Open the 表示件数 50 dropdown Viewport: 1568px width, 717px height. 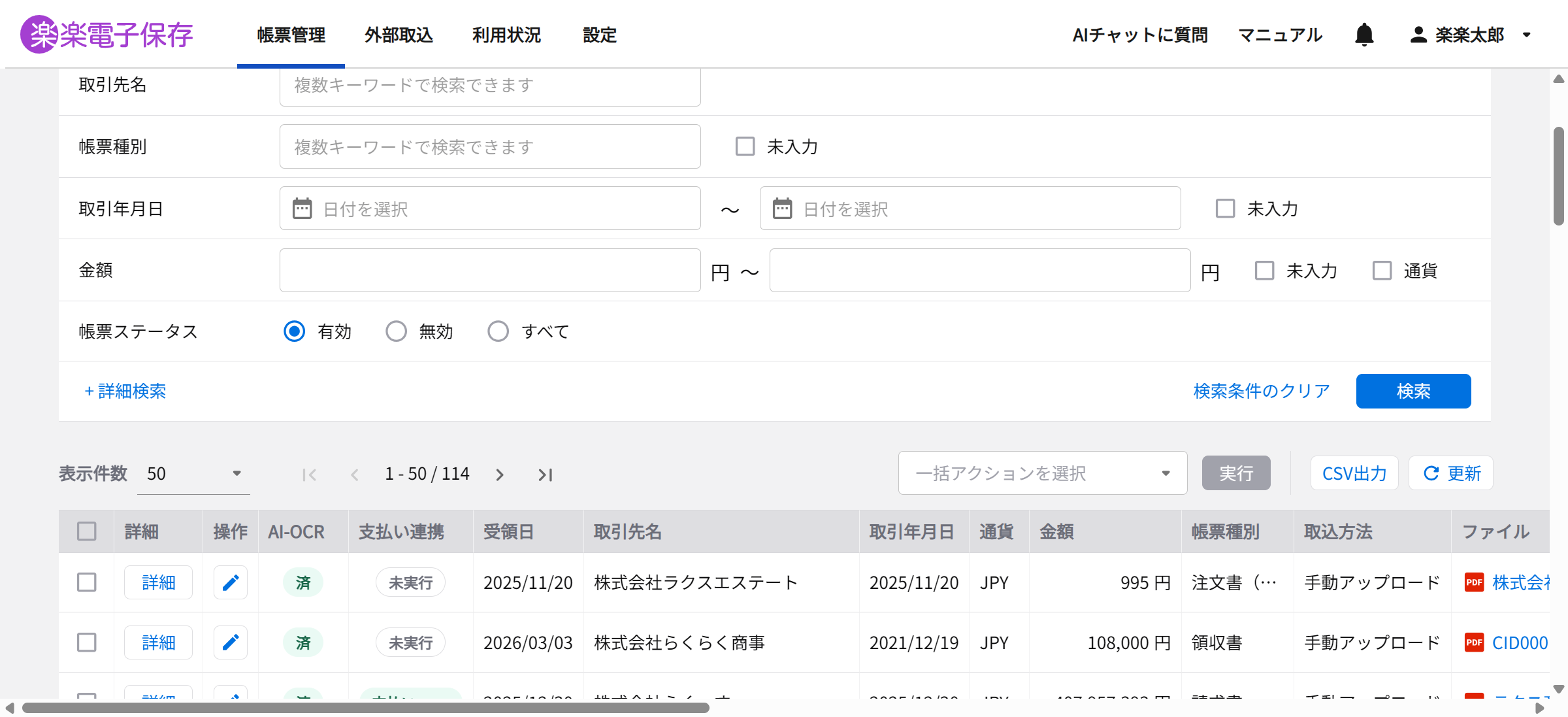coord(193,474)
